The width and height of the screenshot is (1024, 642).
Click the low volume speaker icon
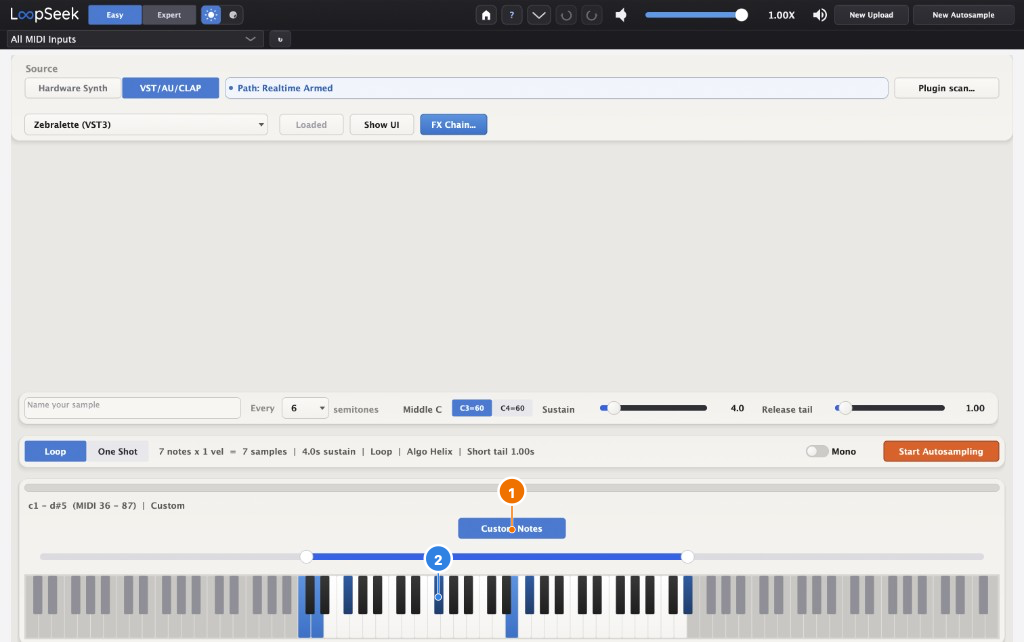(x=621, y=15)
